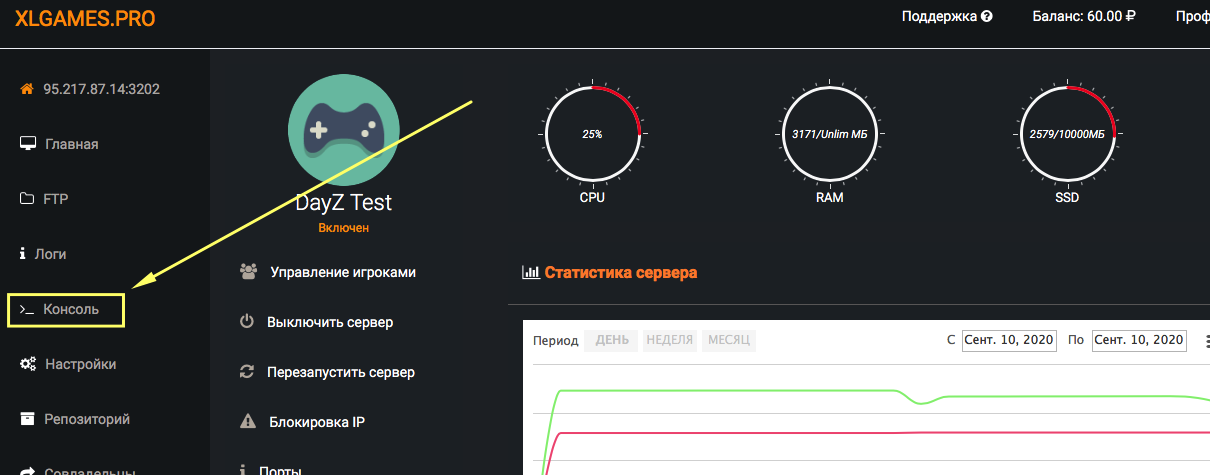Screen dimensions: 1210x475
Task: Click the power icon for Выключить сервер
Action: 247,322
